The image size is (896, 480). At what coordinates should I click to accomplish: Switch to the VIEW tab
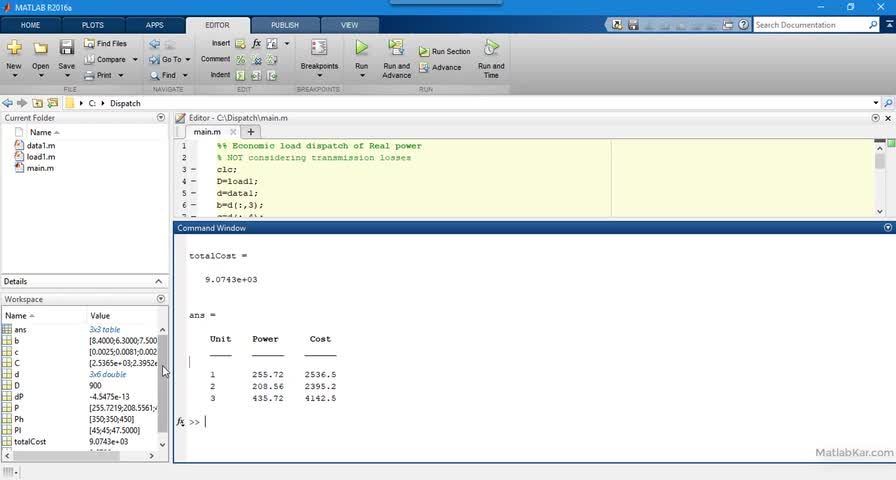point(349,25)
